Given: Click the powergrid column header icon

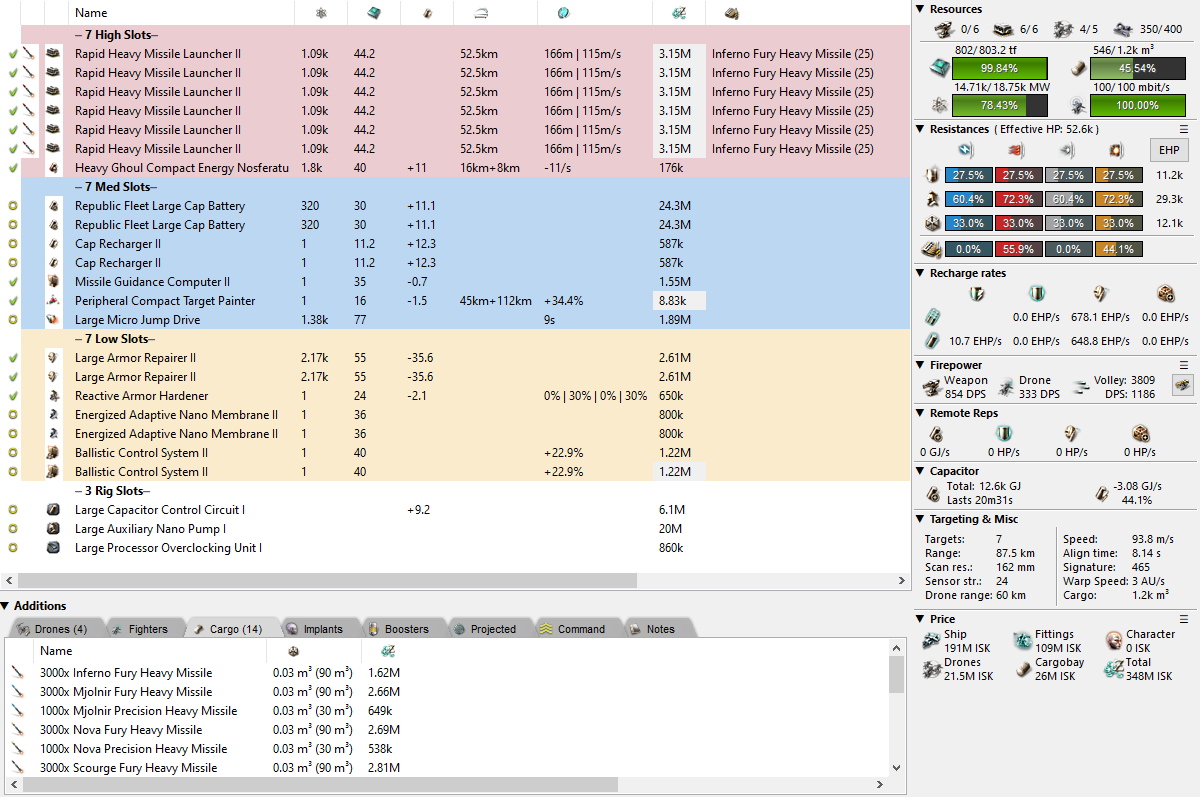Looking at the screenshot, I should click(320, 13).
